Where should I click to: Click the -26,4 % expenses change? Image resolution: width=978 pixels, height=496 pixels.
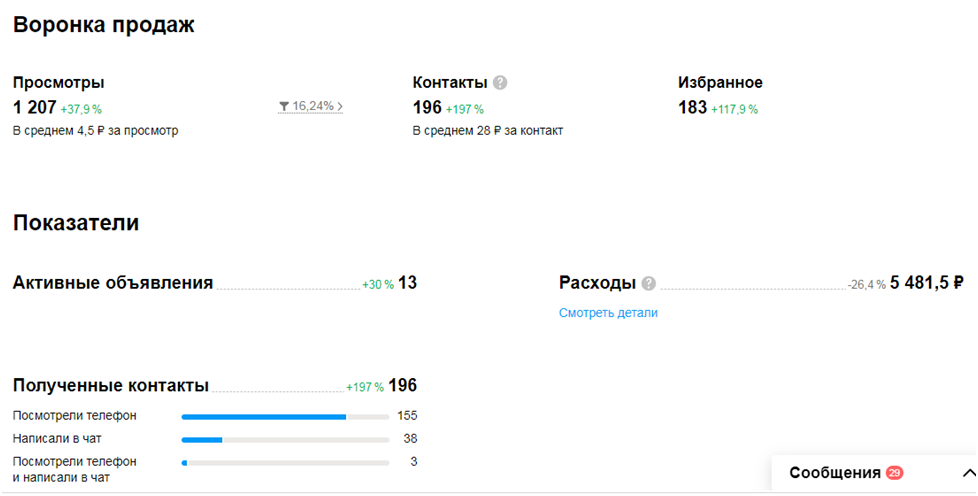(866, 284)
